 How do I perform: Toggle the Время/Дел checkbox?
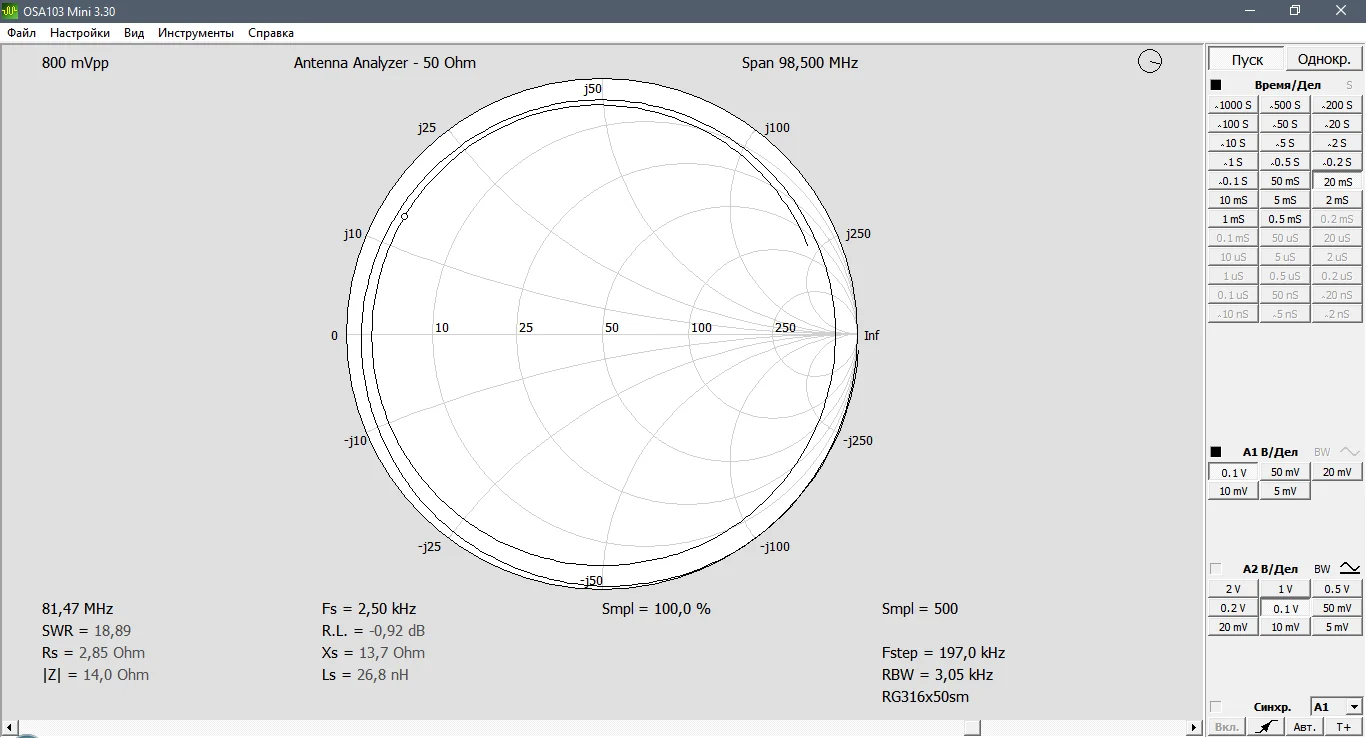(1216, 85)
